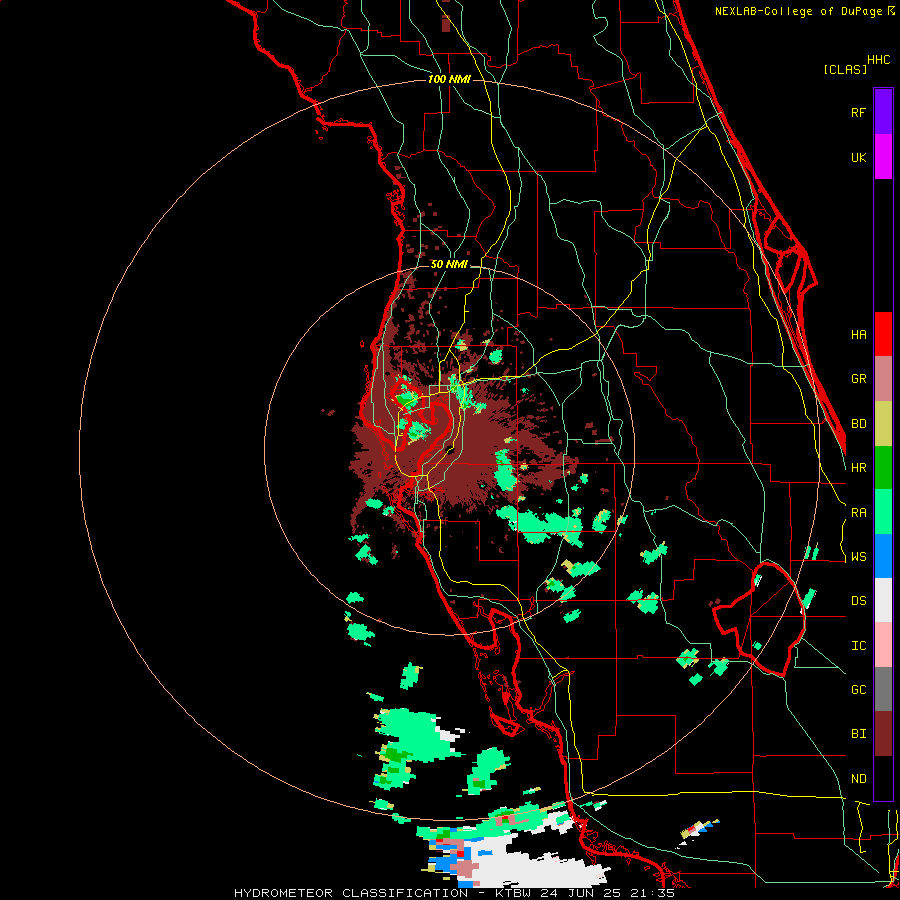Click the GR legend label text
Screen dimensions: 900x900
point(859,379)
